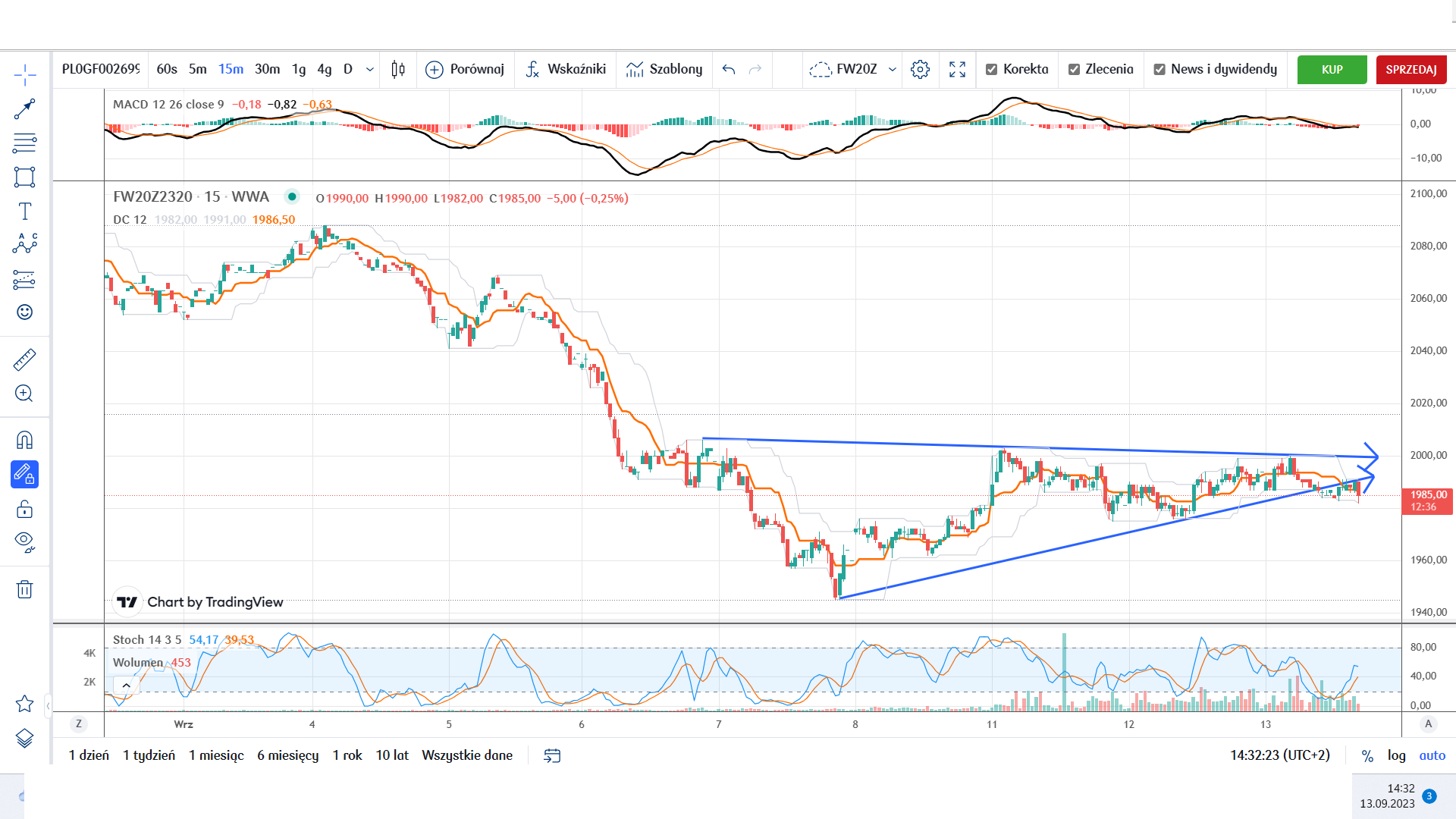Click the Z button on time axis
Viewport: 1456px width, 819px height.
coord(79,724)
